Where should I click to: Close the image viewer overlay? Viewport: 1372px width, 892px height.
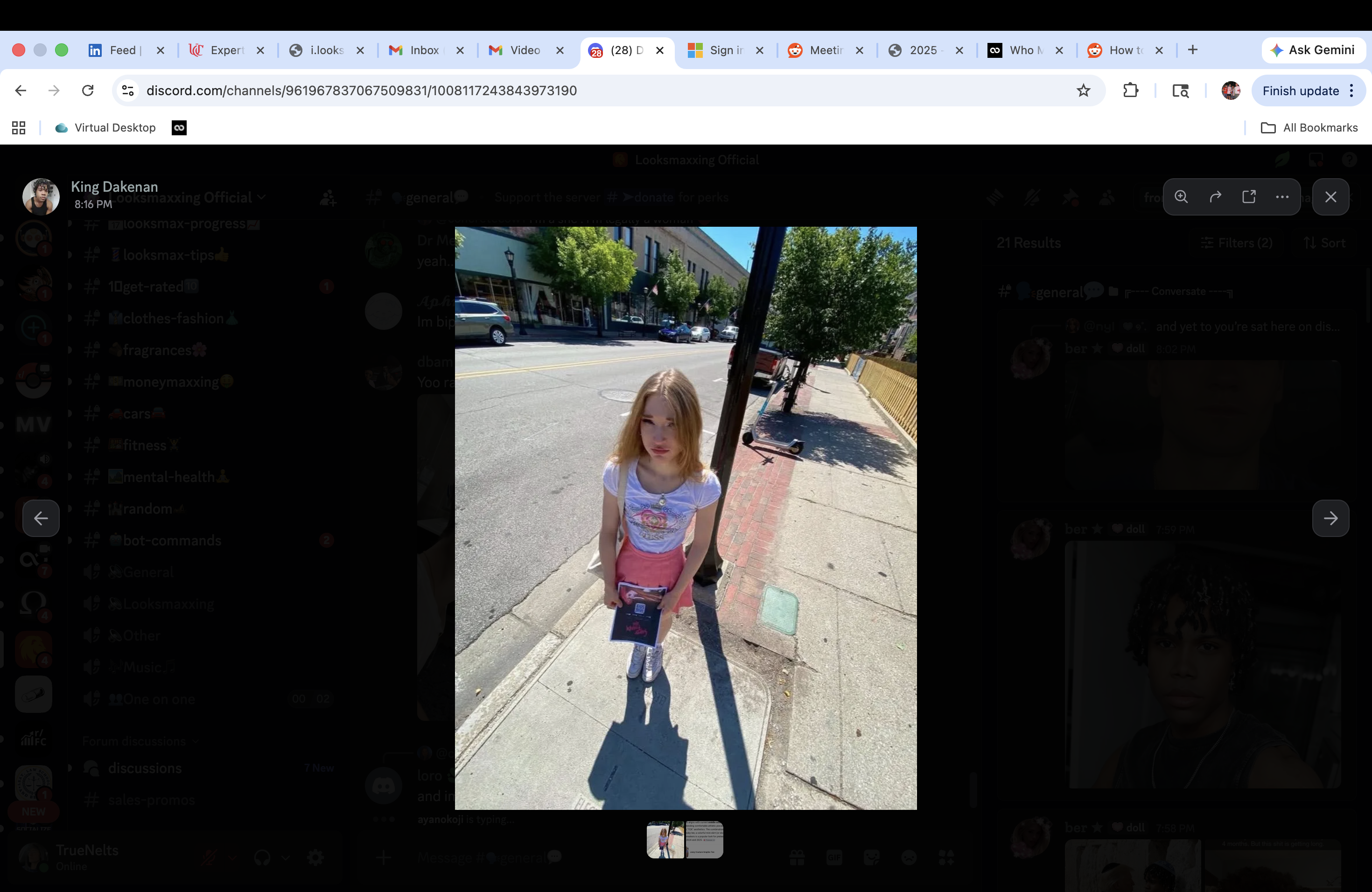pyautogui.click(x=1330, y=197)
